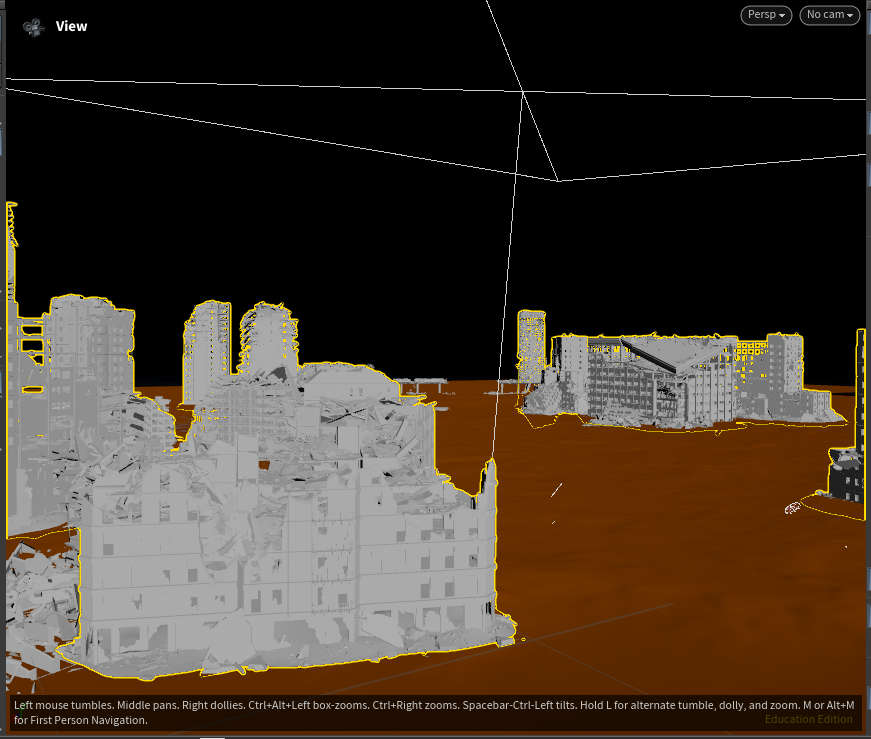
Task: Click the Persp dropdown arrow
Action: point(782,16)
